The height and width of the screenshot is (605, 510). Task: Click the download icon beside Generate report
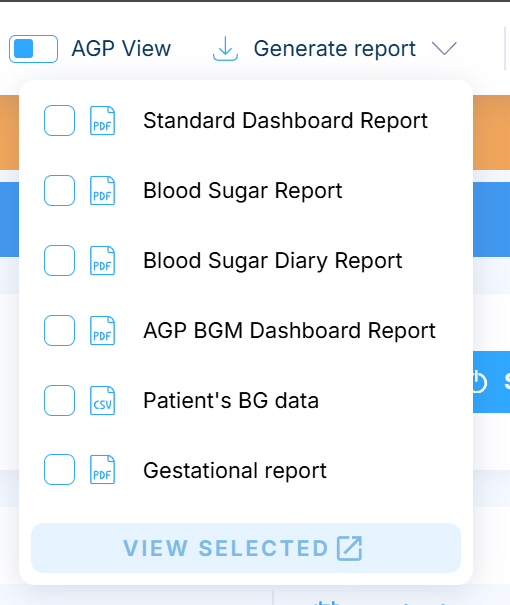pos(225,49)
